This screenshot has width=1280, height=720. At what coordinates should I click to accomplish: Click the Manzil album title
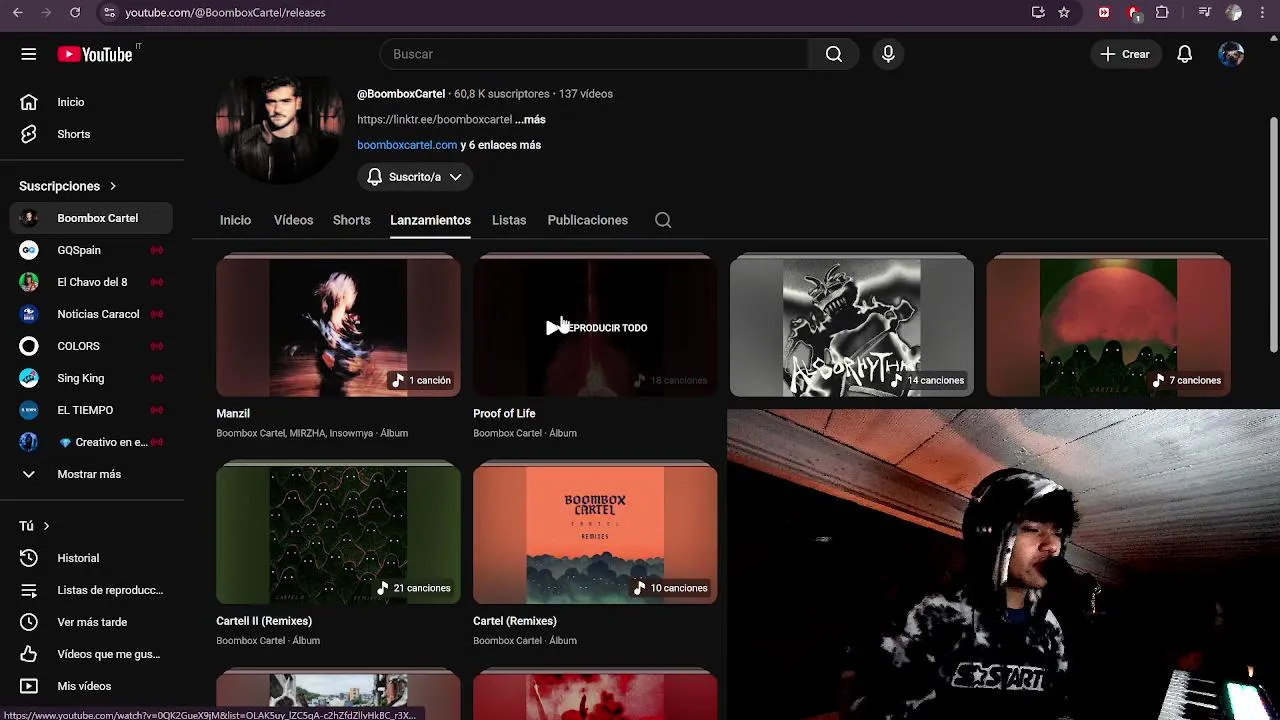pos(233,413)
